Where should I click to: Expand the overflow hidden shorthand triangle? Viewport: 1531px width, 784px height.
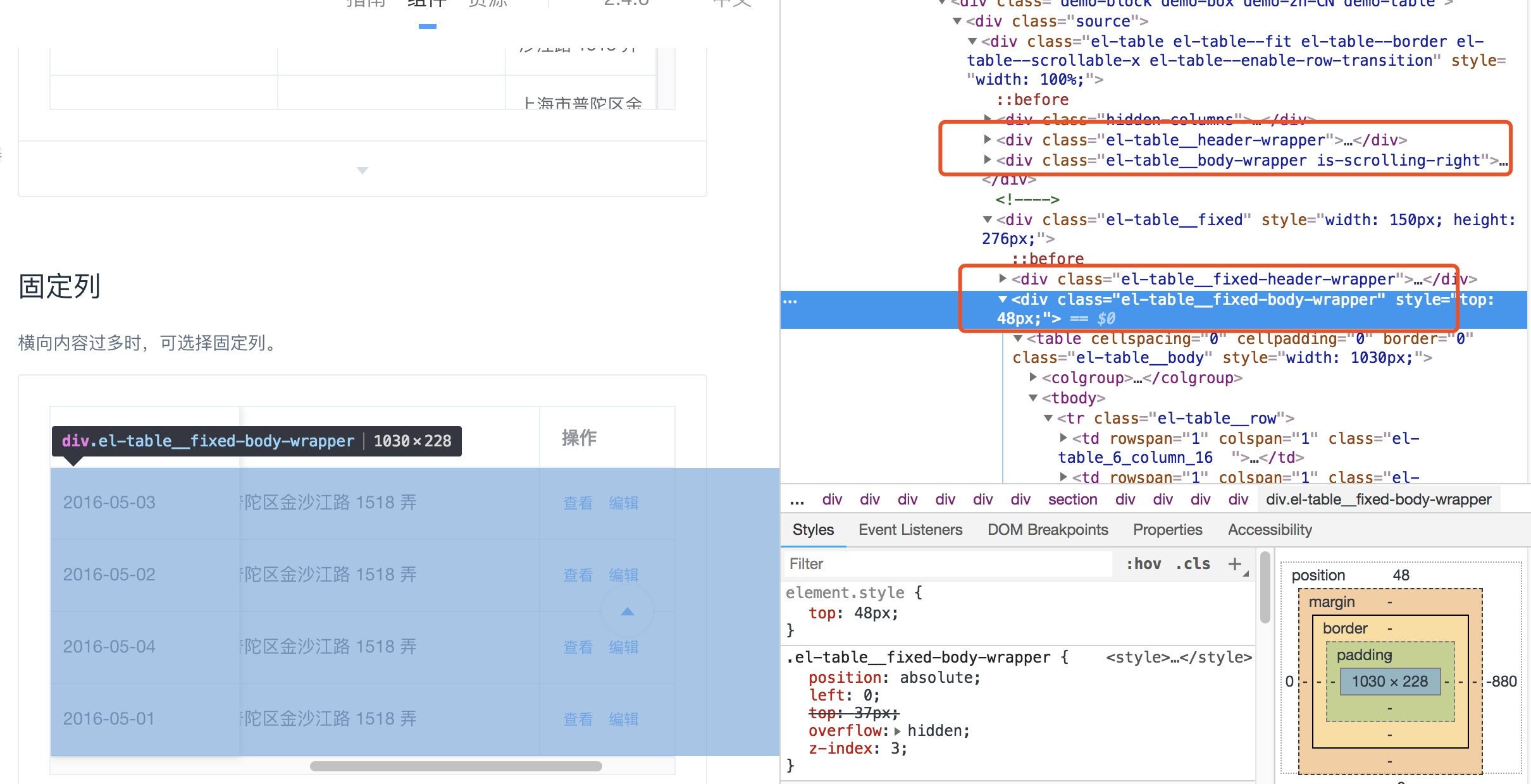897,731
